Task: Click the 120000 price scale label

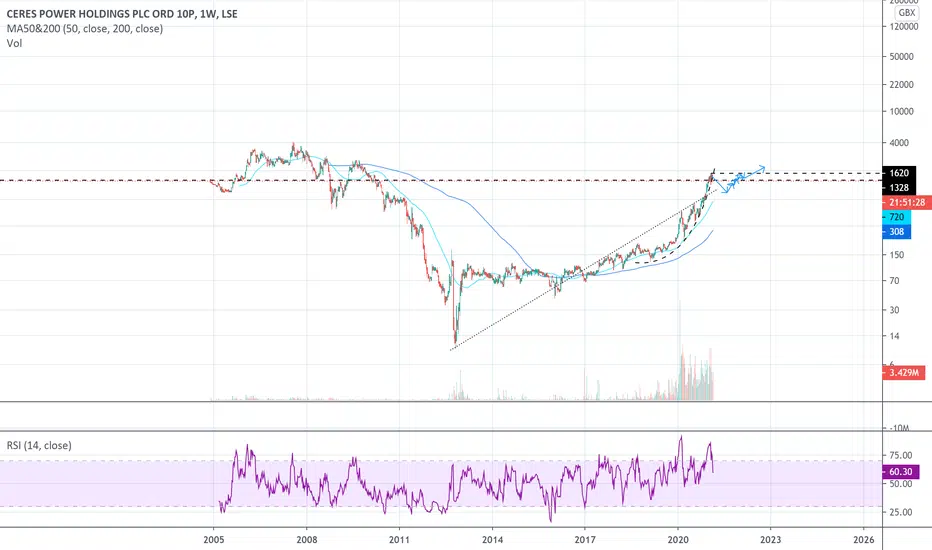Action: coord(904,27)
